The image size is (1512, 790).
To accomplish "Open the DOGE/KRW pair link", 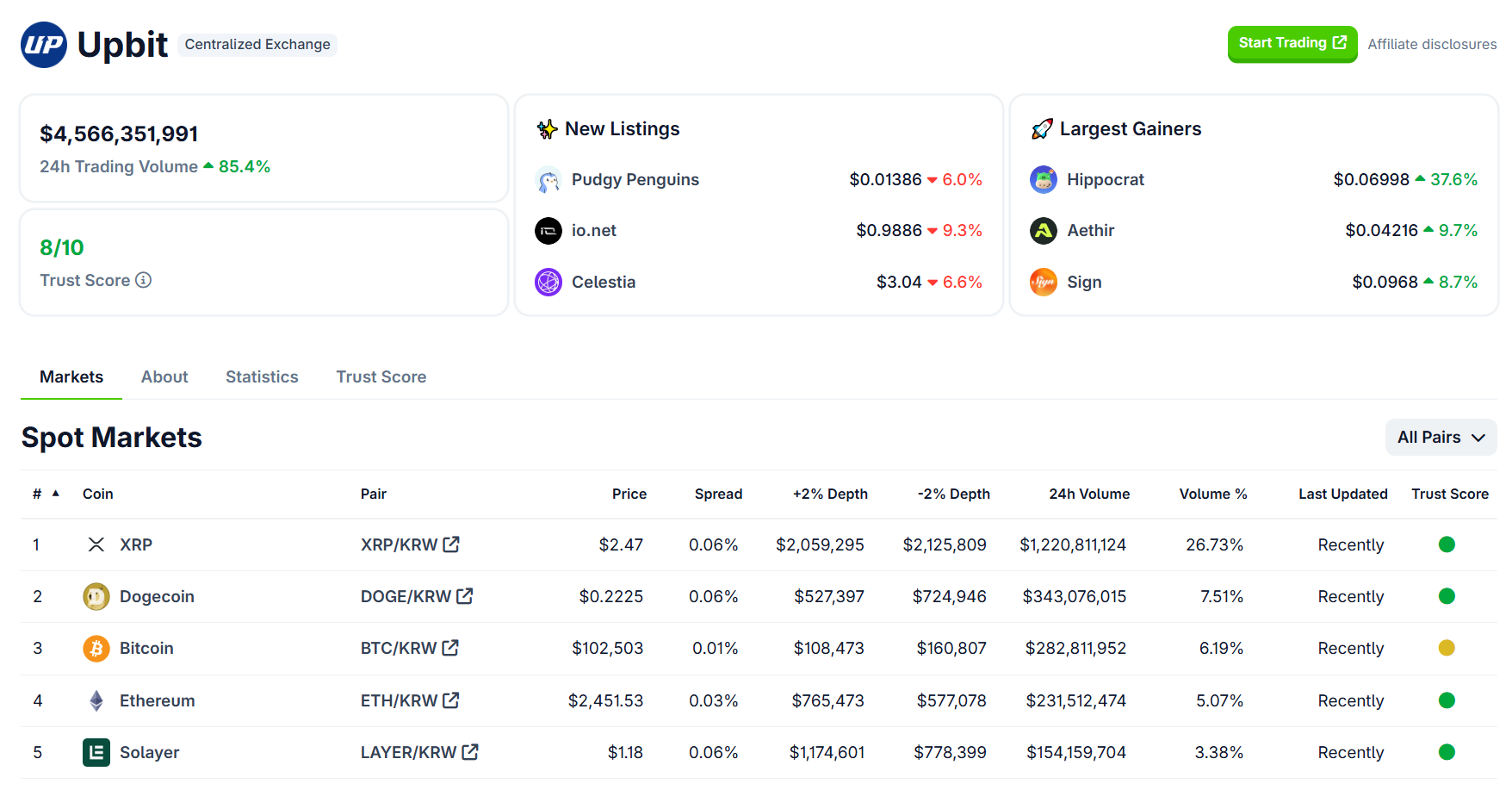I will tap(406, 596).
